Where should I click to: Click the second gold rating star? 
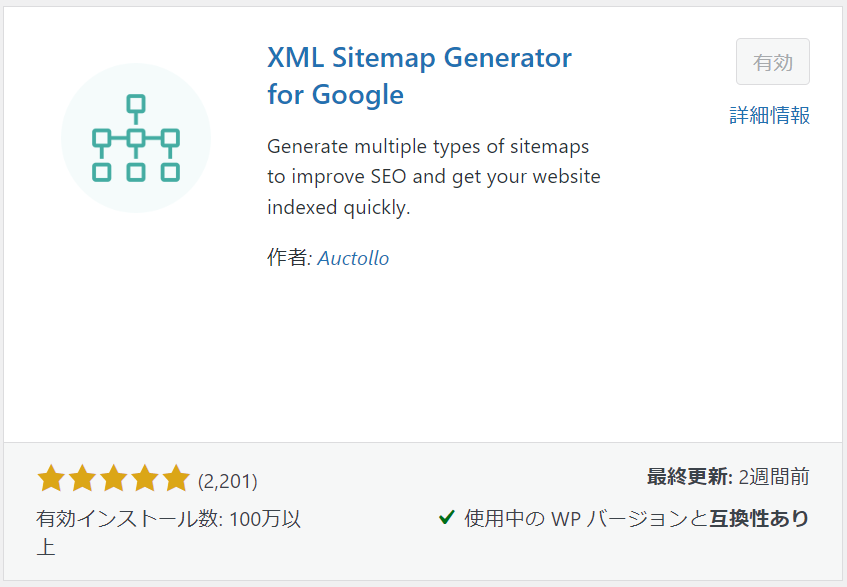(83, 478)
